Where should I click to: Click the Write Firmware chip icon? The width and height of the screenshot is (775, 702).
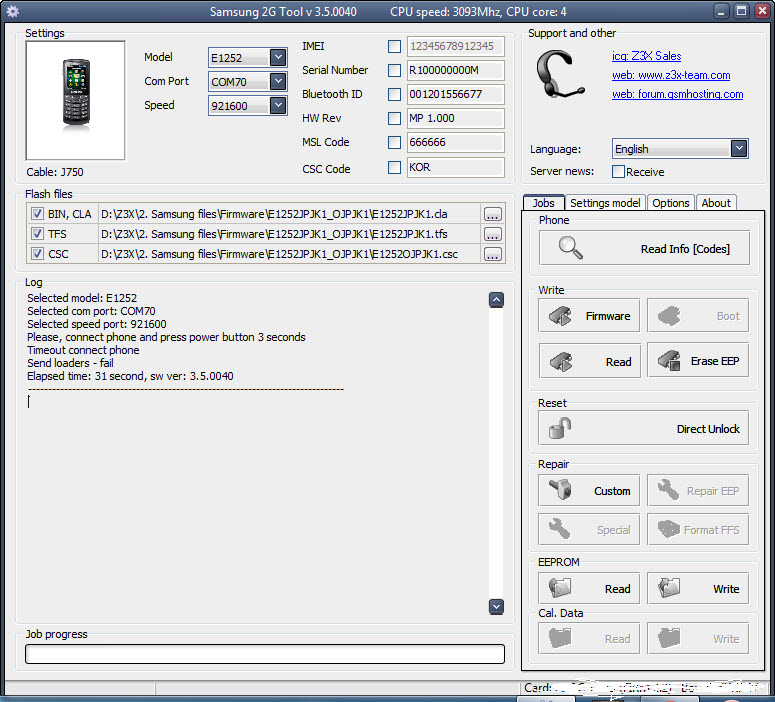coord(560,315)
